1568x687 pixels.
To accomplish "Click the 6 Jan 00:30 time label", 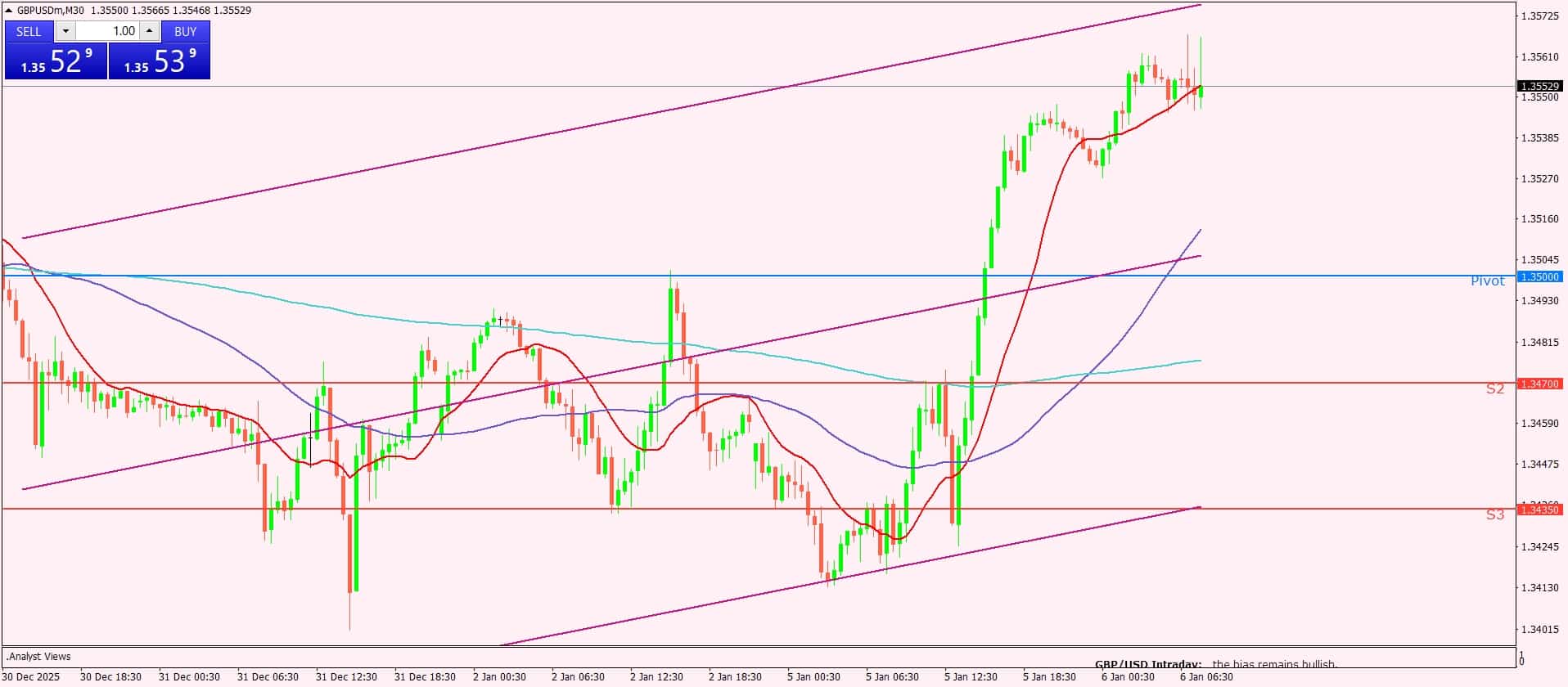I will [1128, 676].
